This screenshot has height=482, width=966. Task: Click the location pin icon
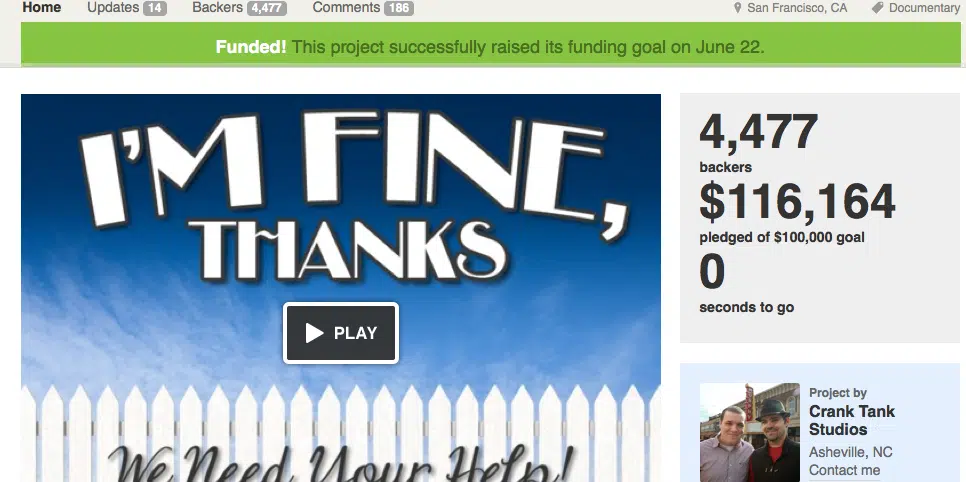pyautogui.click(x=737, y=8)
